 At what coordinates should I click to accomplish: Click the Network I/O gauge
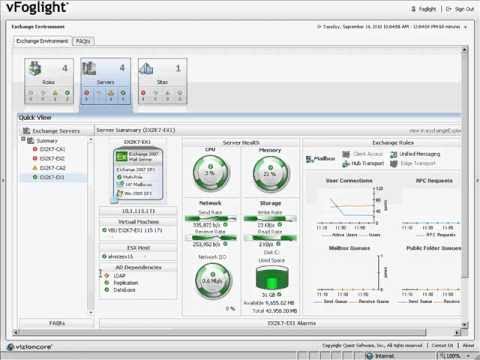(213, 280)
